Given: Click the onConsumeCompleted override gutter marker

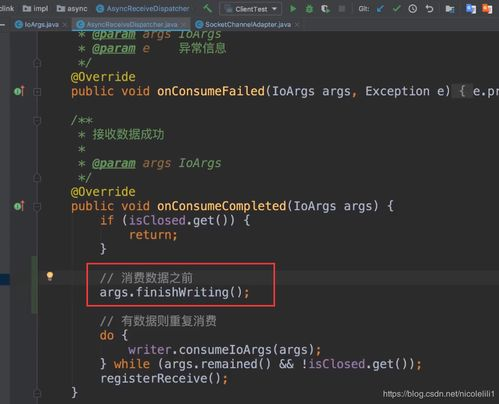Looking at the screenshot, I should click(x=19, y=206).
